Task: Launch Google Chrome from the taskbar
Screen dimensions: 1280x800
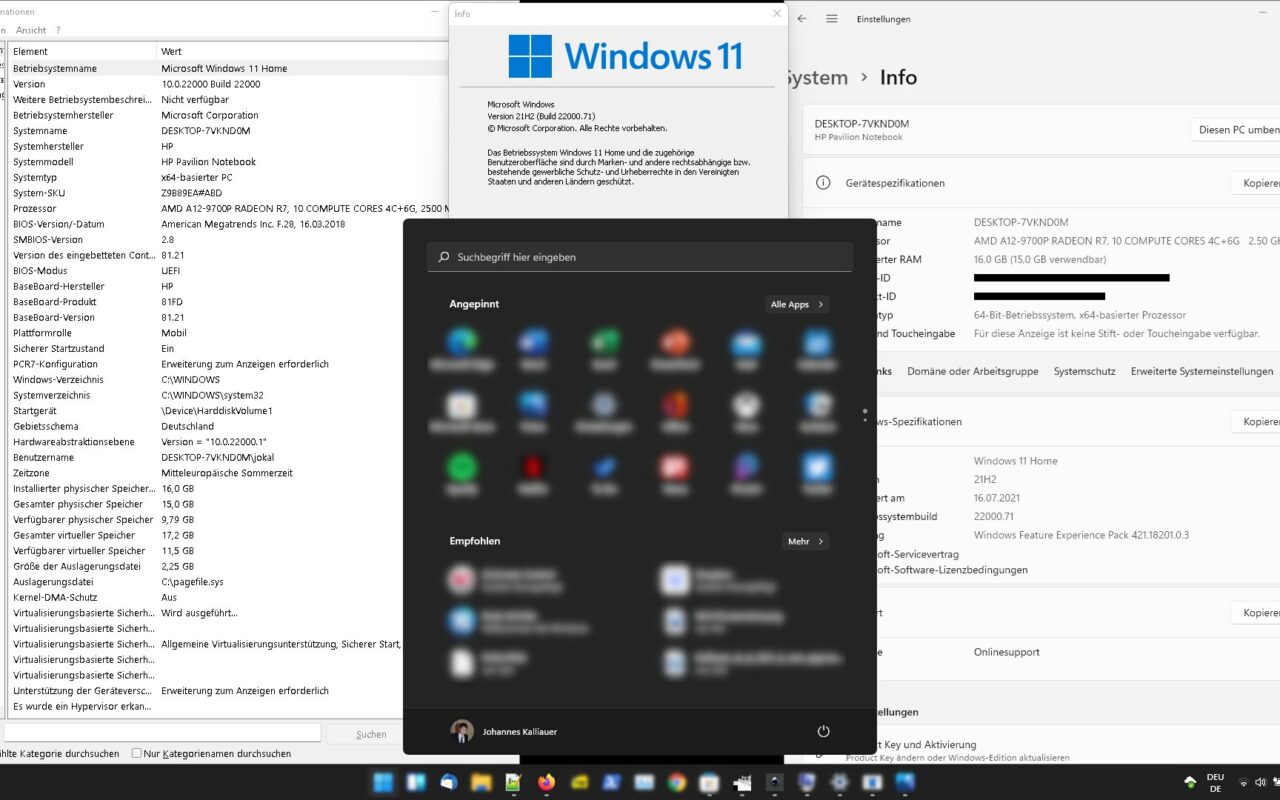Action: point(677,782)
